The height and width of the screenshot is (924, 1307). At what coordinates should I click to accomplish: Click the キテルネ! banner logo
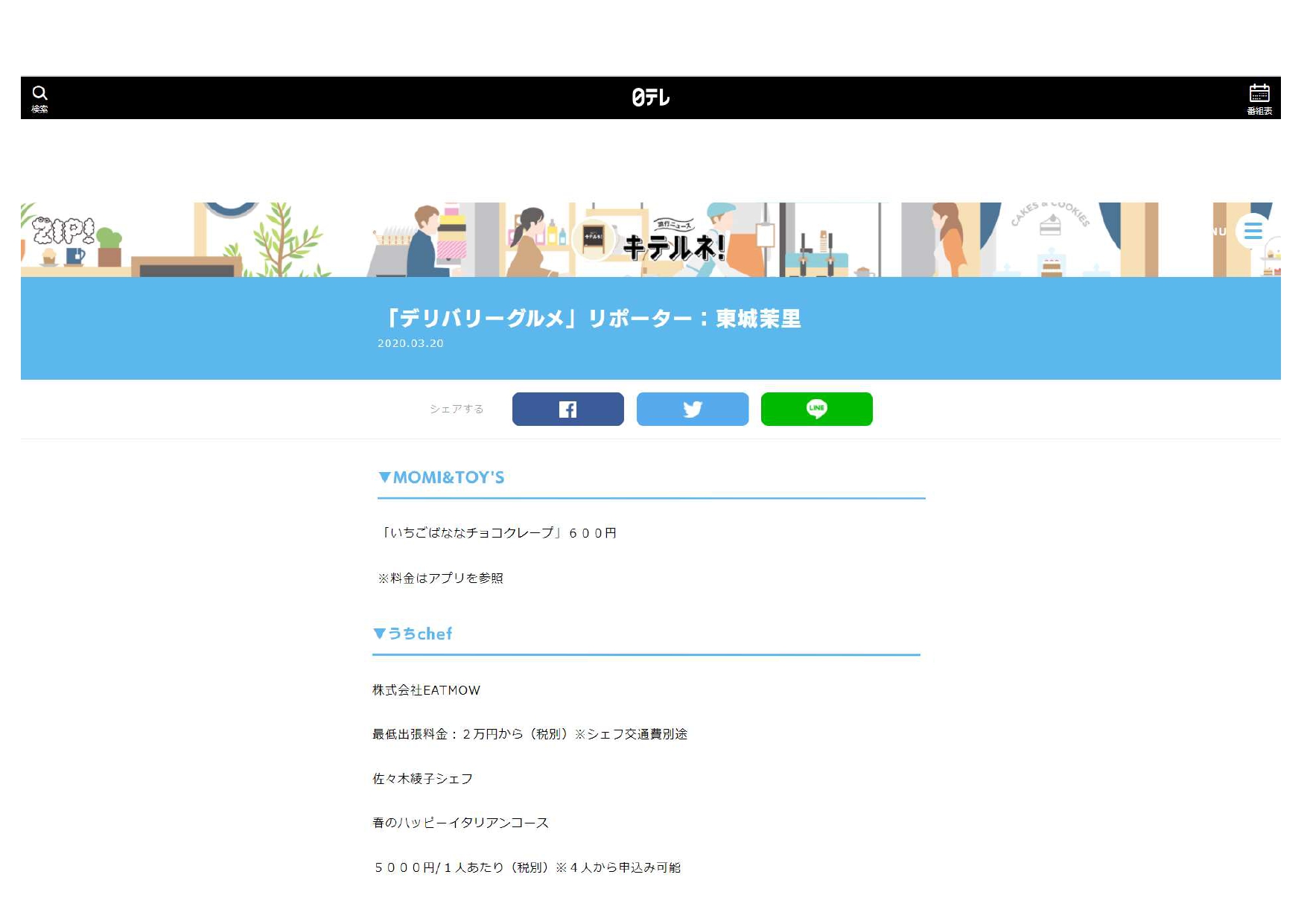coord(673,240)
